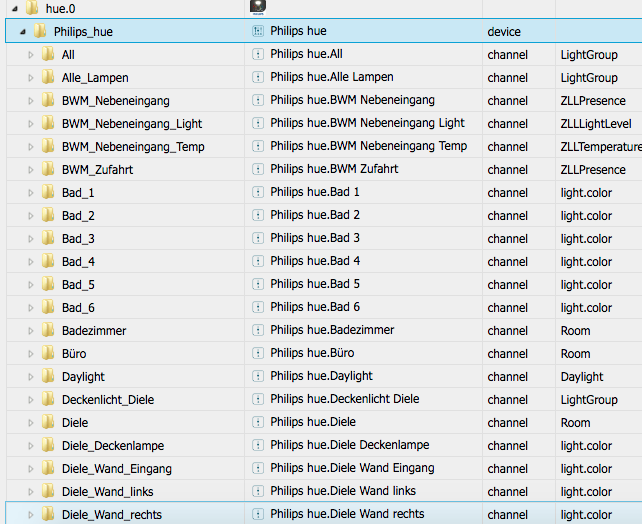Click channel icon beside Philips hue.Alle Lampen
Image resolution: width=642 pixels, height=524 pixels.
(258, 77)
